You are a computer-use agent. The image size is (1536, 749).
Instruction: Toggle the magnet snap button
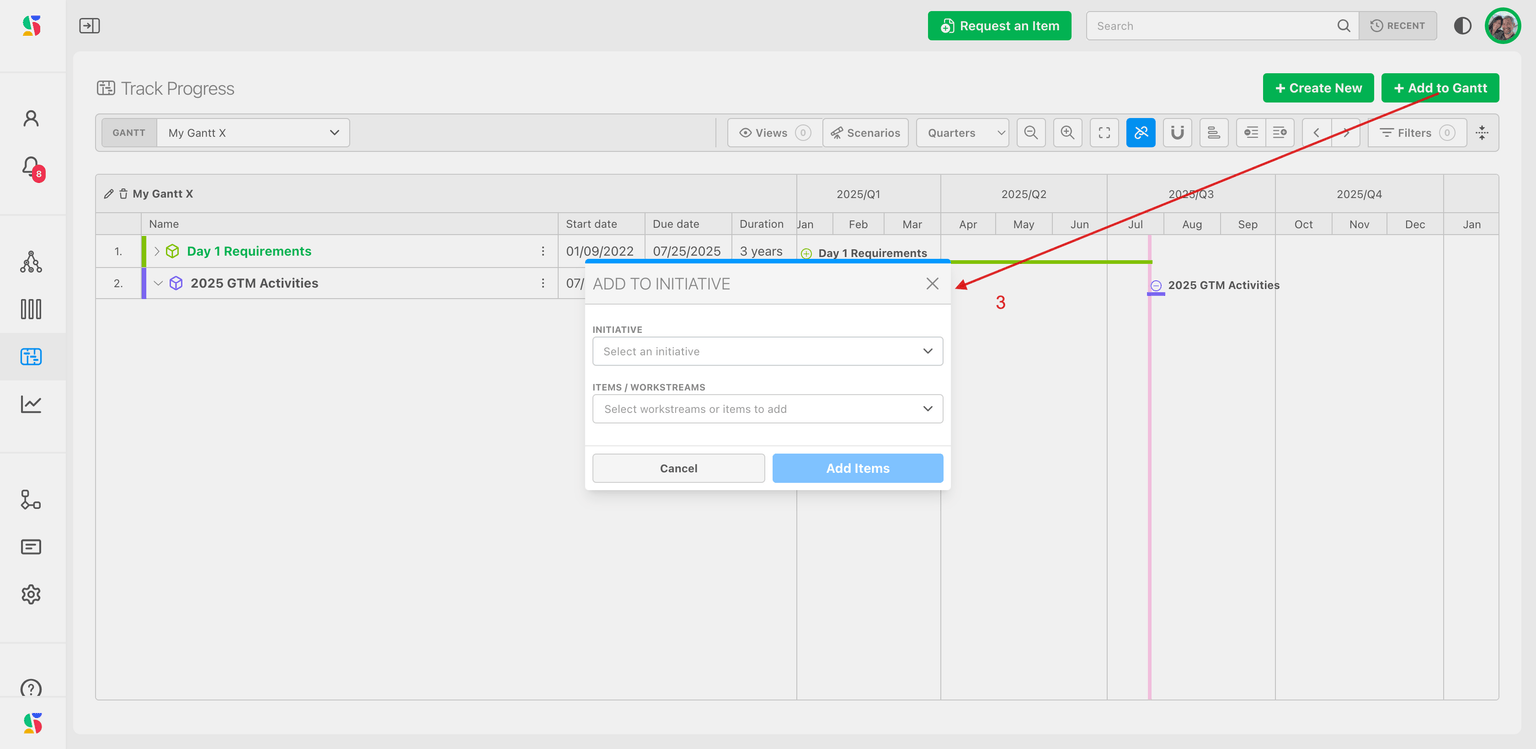point(1177,133)
